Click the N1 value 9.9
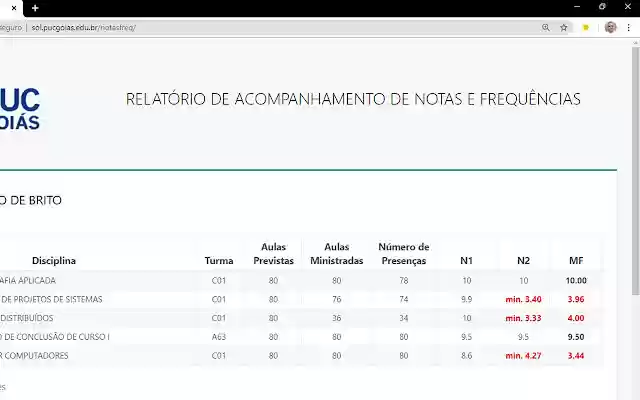The image size is (640, 400). tap(467, 299)
